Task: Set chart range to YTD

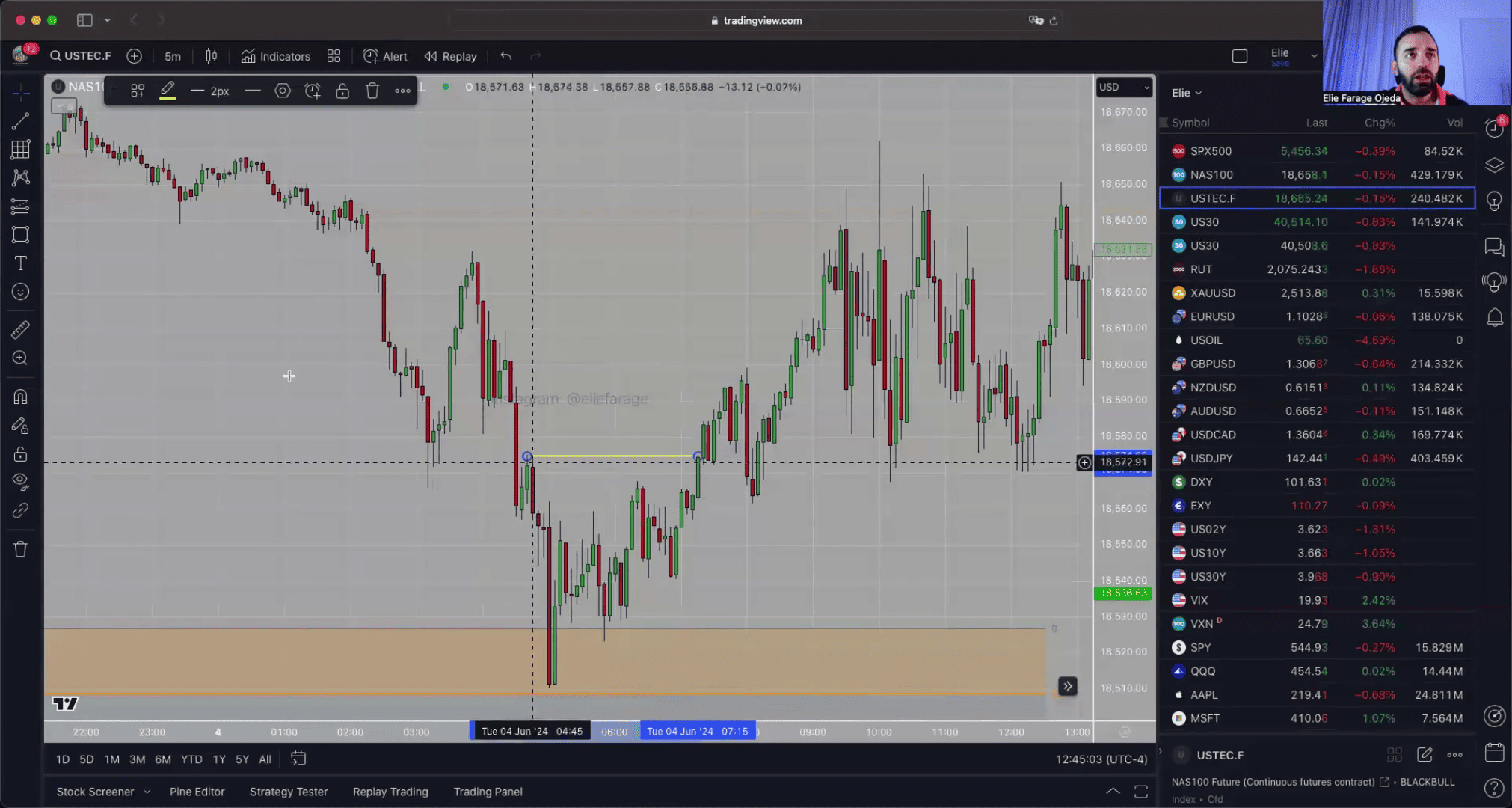Action: coord(191,759)
